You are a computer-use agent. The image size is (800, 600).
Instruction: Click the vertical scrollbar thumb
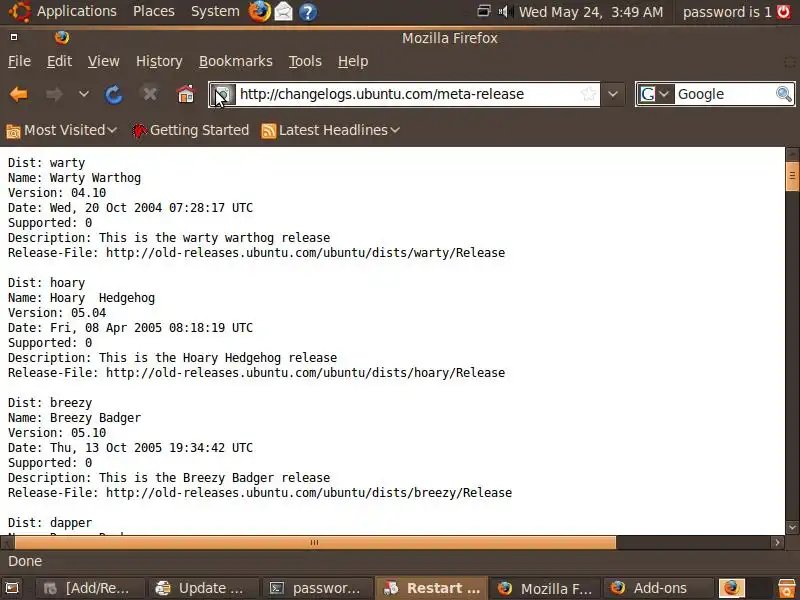point(792,176)
